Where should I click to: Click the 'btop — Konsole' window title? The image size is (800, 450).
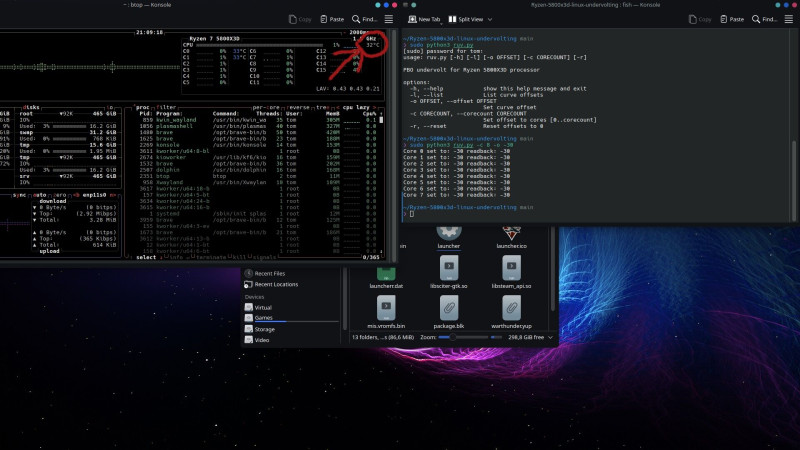(x=147, y=5)
